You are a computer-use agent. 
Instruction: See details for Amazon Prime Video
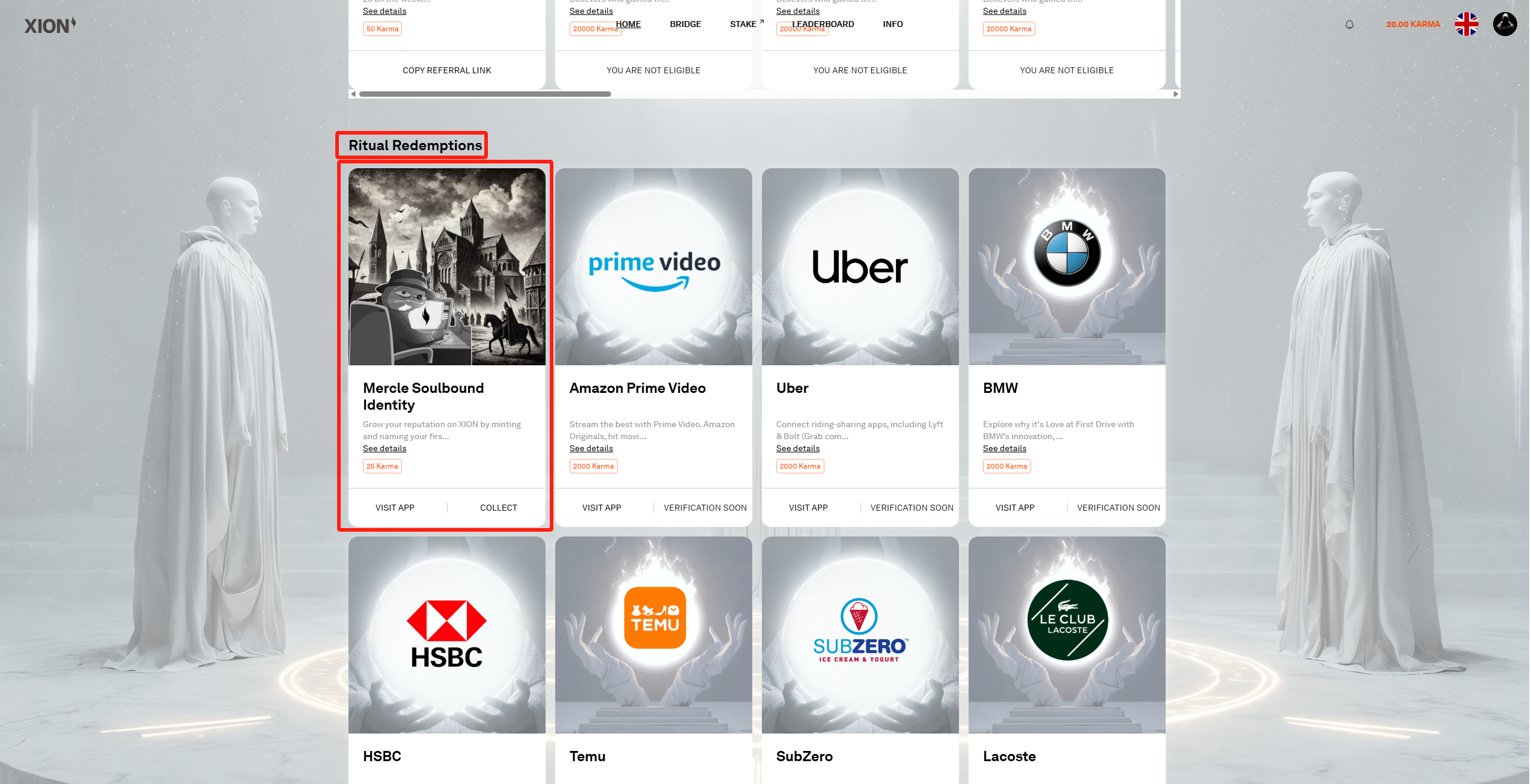pos(591,449)
